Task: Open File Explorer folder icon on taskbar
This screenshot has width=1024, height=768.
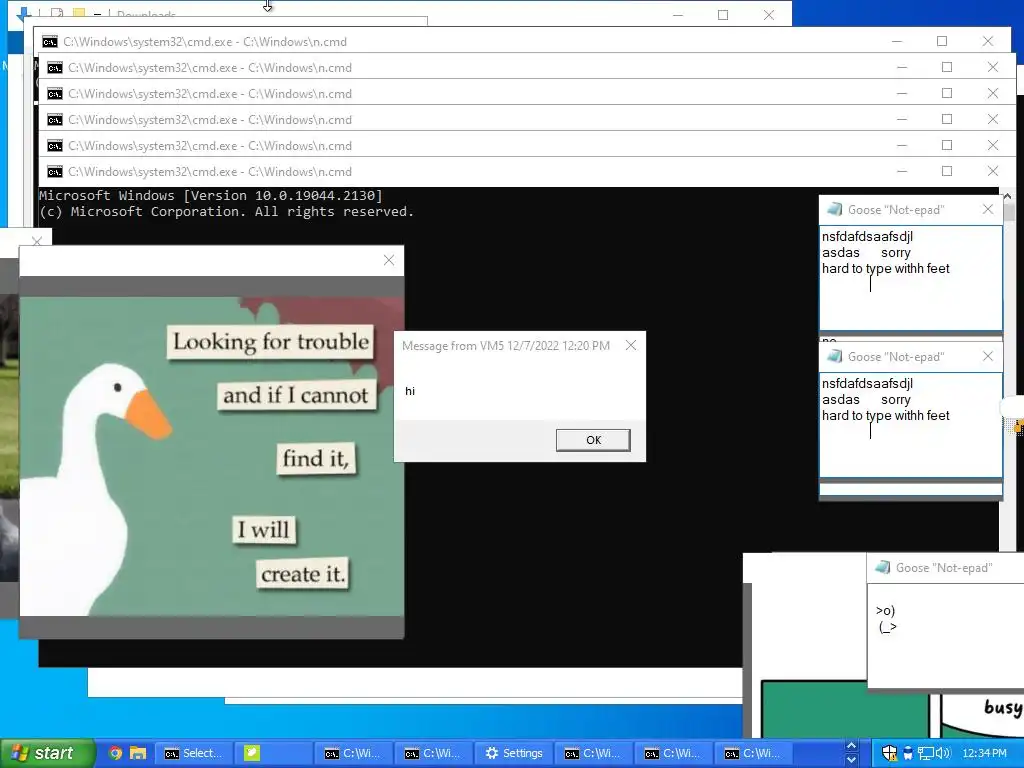Action: click(138, 753)
